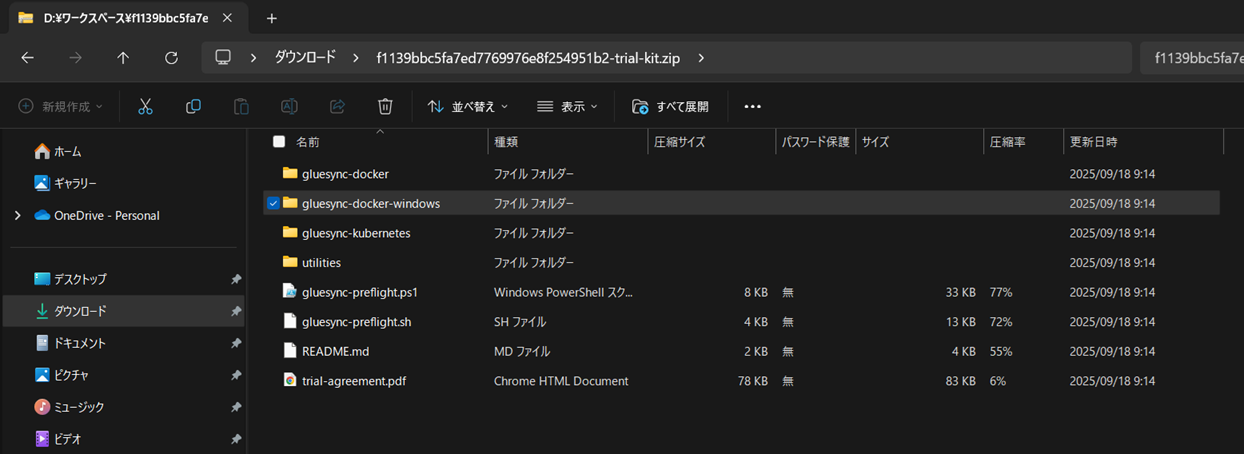
Task: Sort by 更新日時 column header
Action: click(x=1093, y=142)
